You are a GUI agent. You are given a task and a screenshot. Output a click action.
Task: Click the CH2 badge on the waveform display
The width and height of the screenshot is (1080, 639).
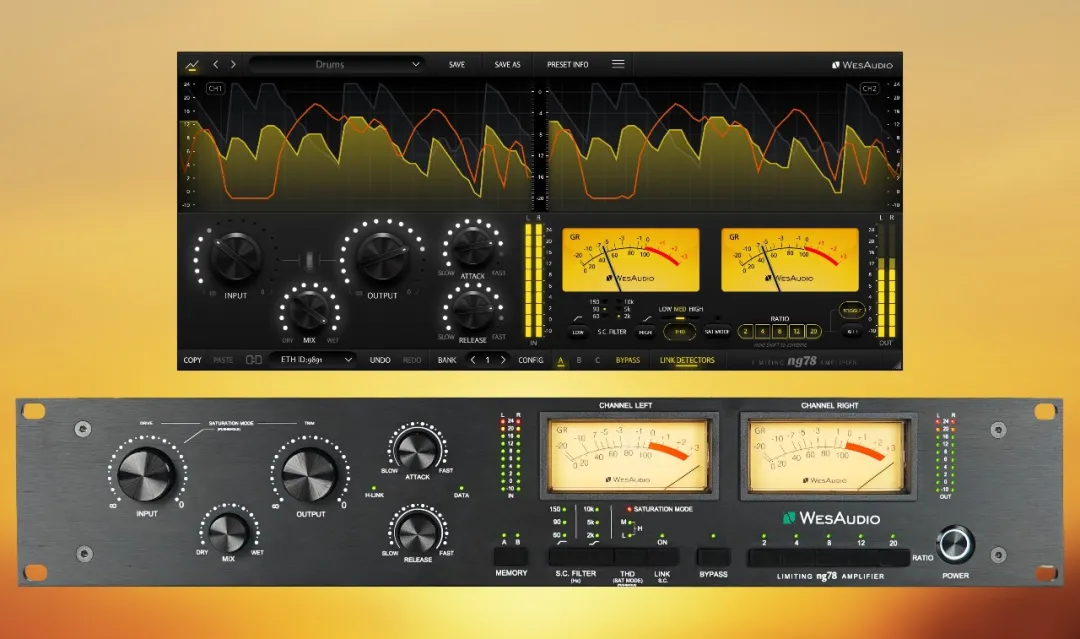[x=869, y=89]
